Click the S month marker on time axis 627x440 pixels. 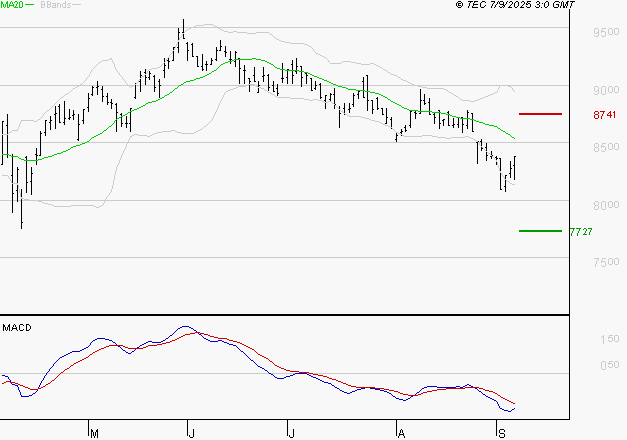click(502, 434)
